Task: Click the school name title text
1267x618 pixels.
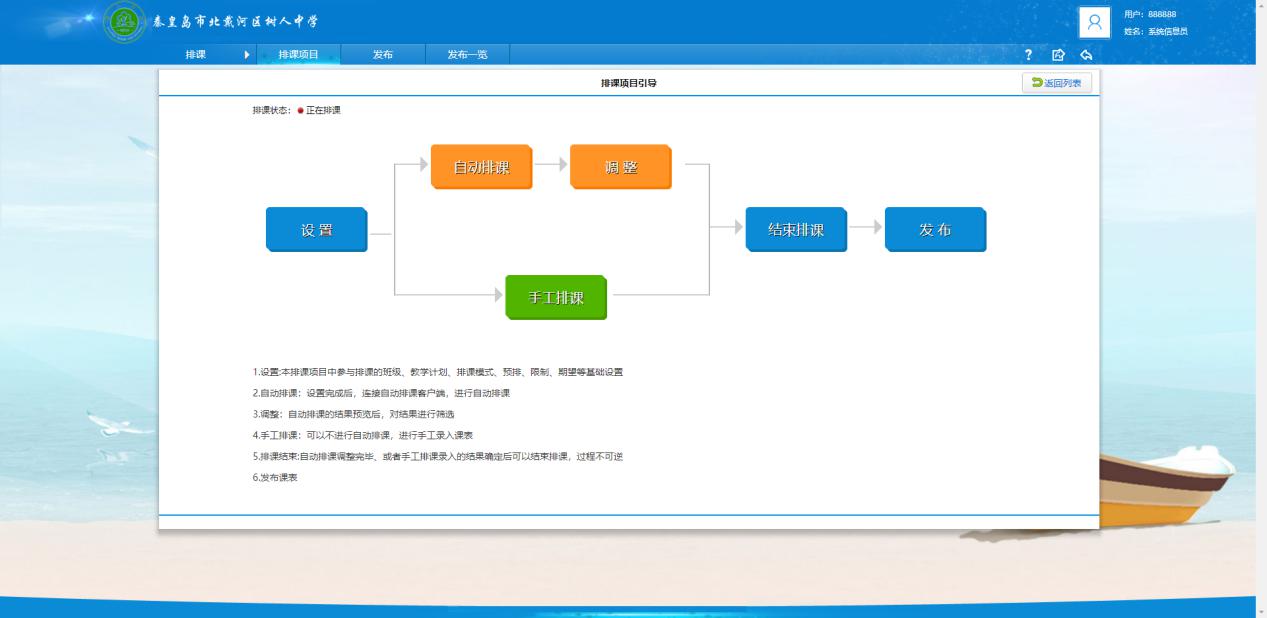Action: [236, 22]
